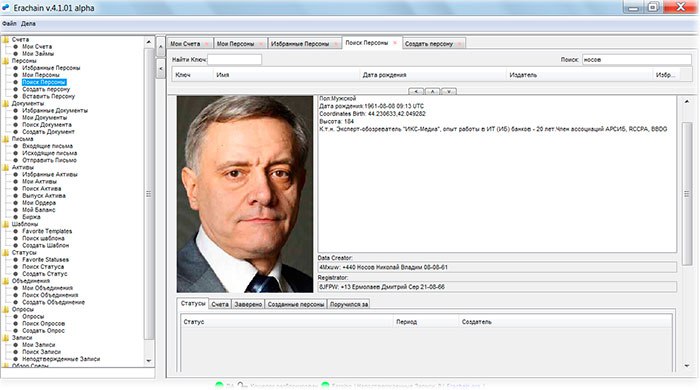The image size is (700, 390).
Task: Click the Статусы folder icon in the tree
Action: pos(5,253)
